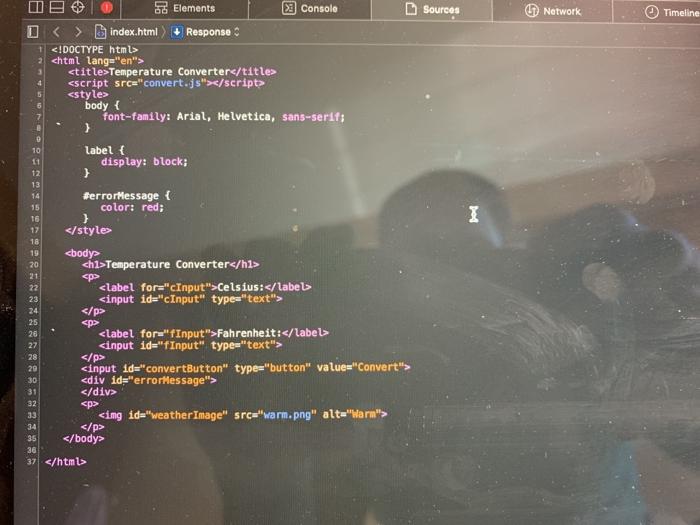Click the Network tab icon
This screenshot has height=525, width=700.
click(x=531, y=10)
